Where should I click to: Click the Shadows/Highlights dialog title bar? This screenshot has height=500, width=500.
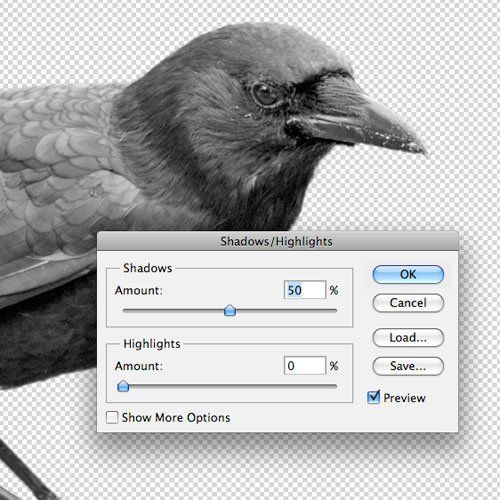point(277,241)
